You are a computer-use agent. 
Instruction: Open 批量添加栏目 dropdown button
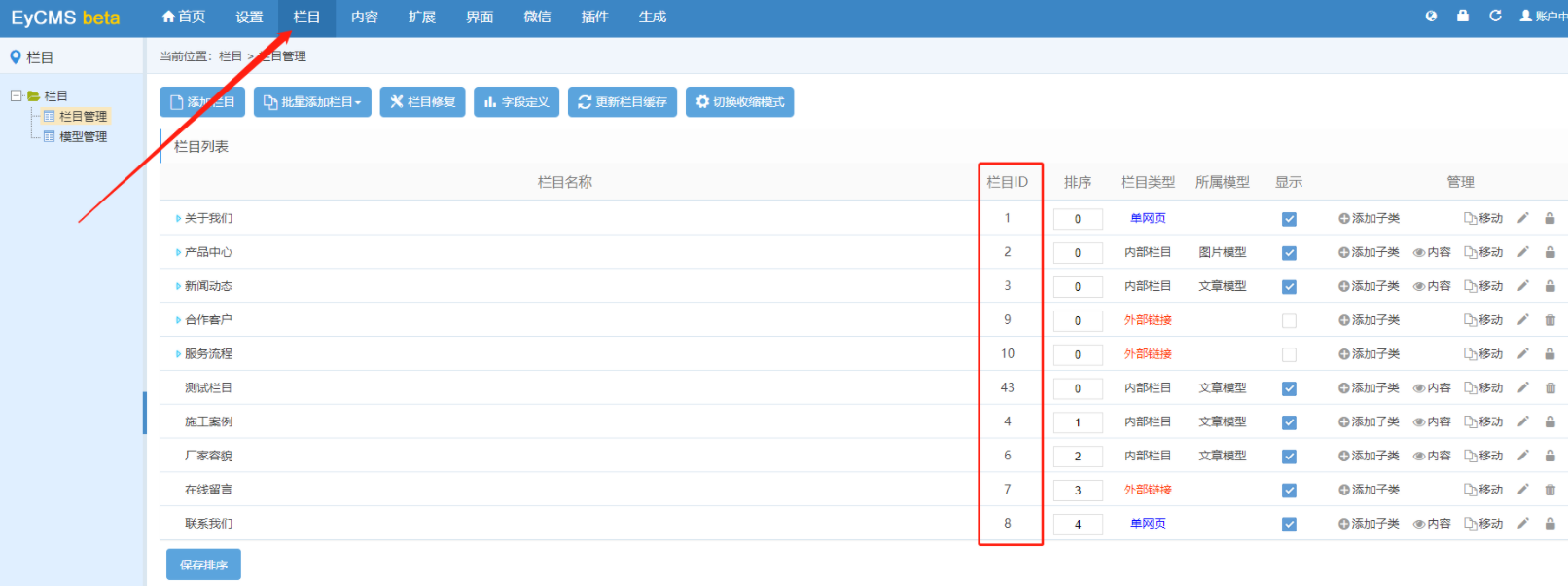(x=312, y=102)
